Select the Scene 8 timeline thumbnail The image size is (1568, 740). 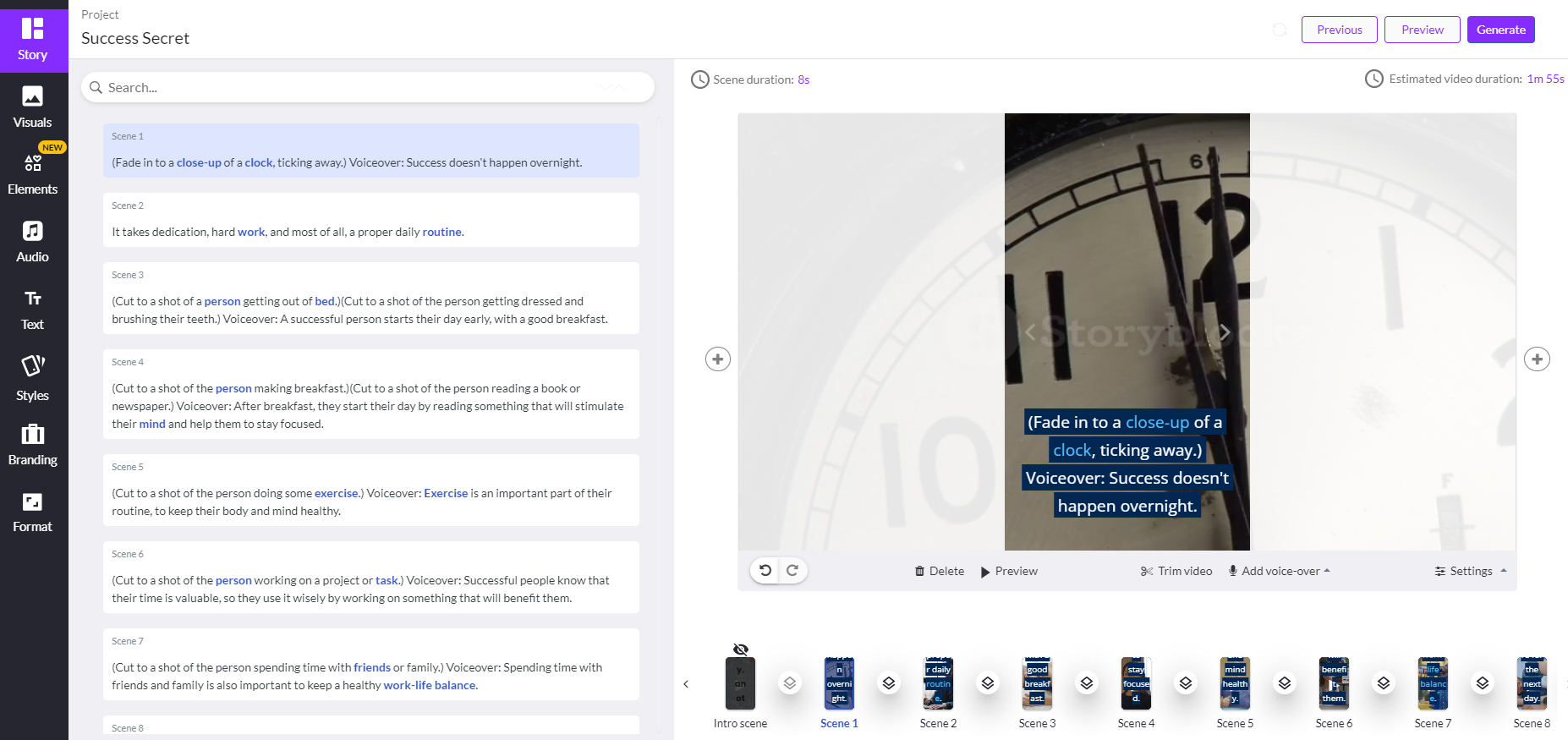[x=1532, y=683]
